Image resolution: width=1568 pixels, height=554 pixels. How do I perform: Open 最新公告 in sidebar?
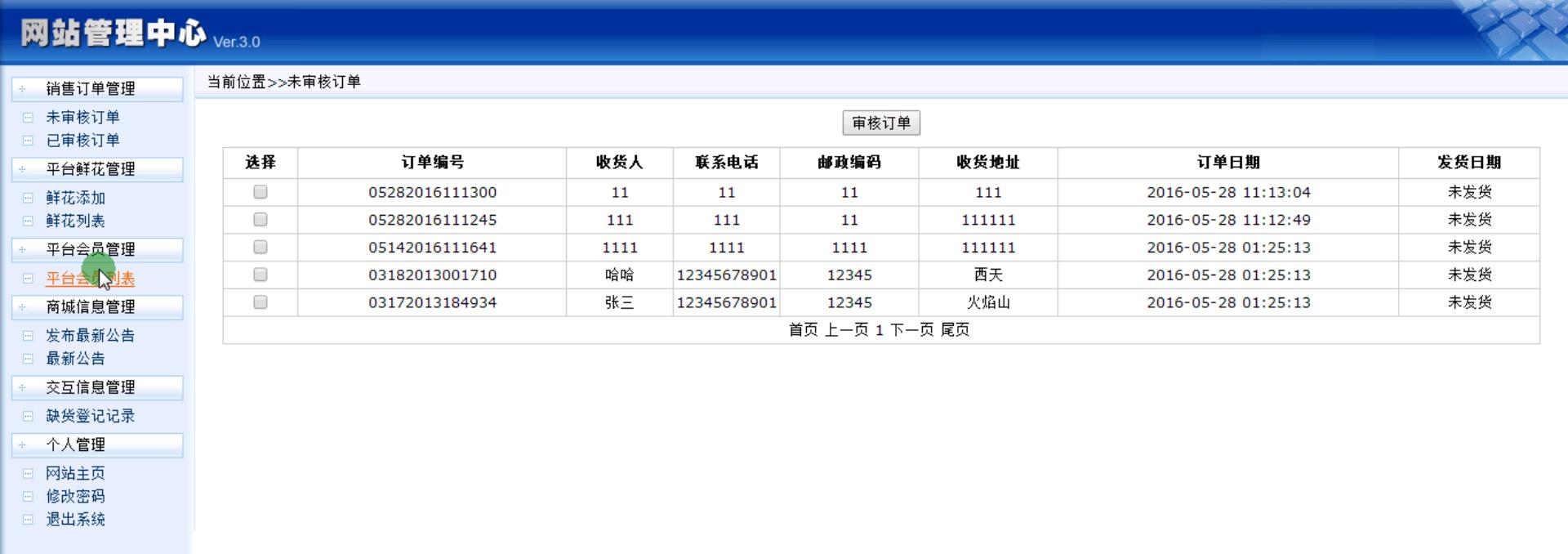[75, 359]
